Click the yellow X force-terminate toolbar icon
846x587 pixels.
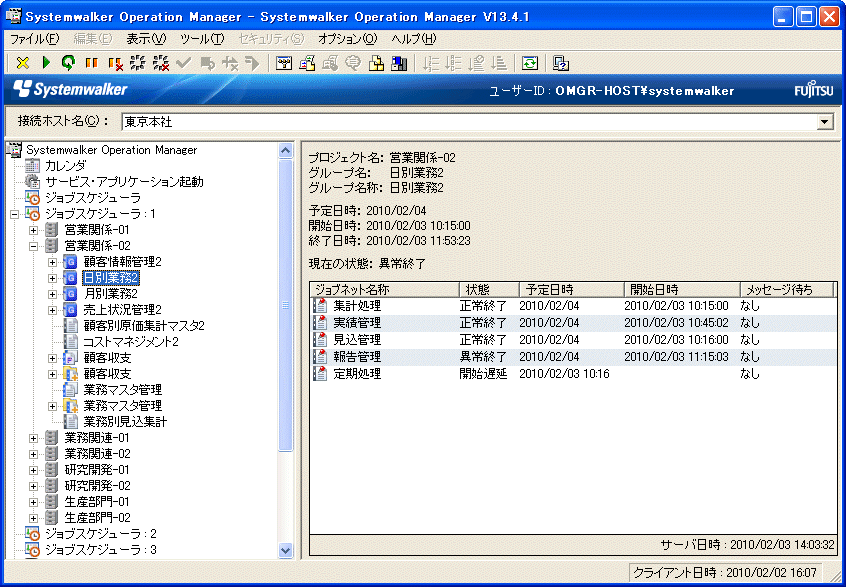tap(22, 64)
